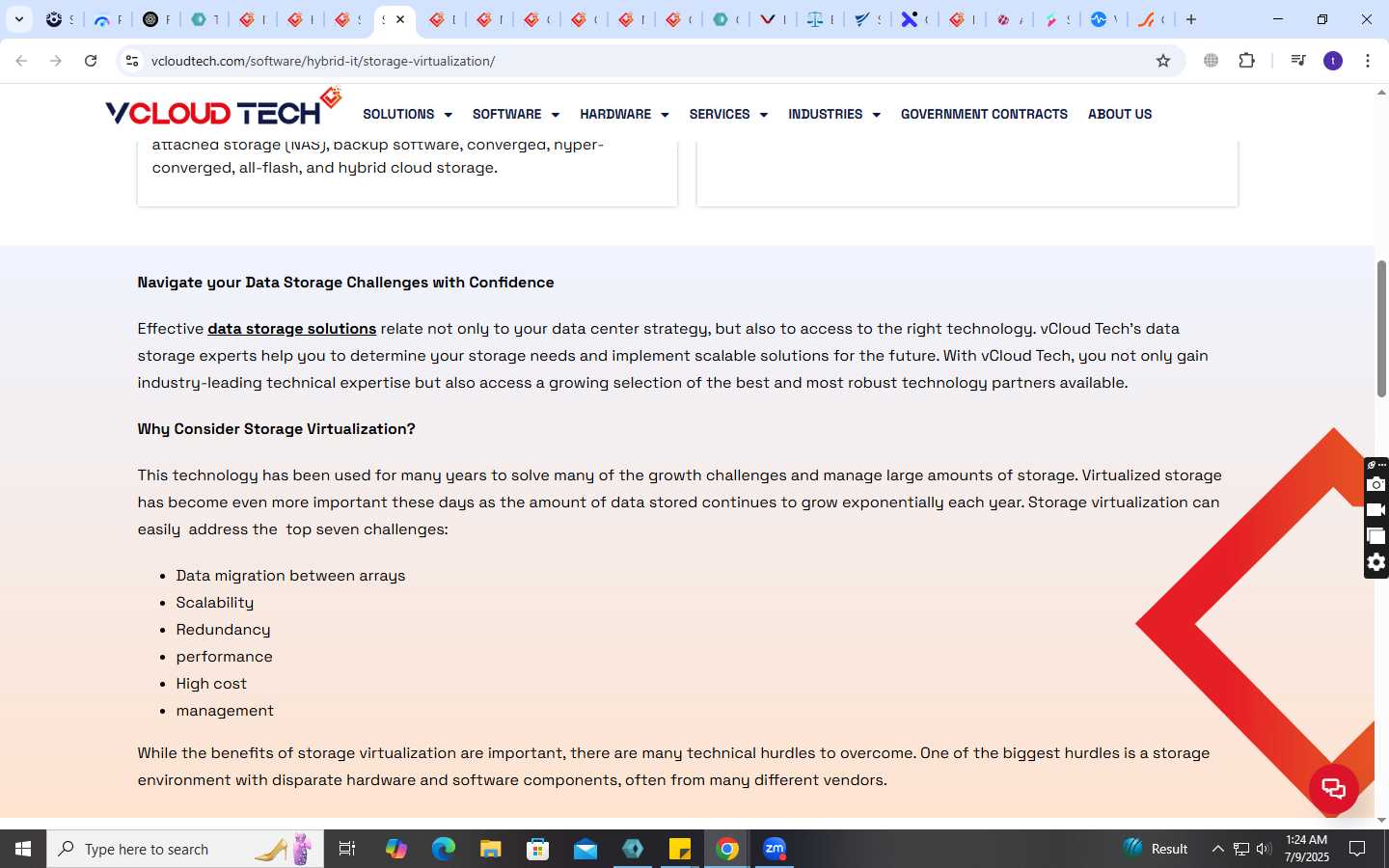The height and width of the screenshot is (868, 1389).
Task: Reload the current page
Action: (x=91, y=61)
